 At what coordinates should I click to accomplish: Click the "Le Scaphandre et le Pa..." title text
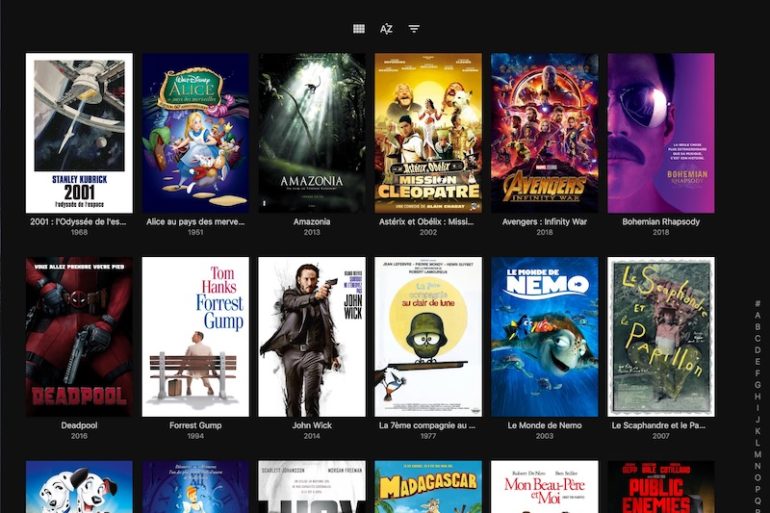click(661, 425)
